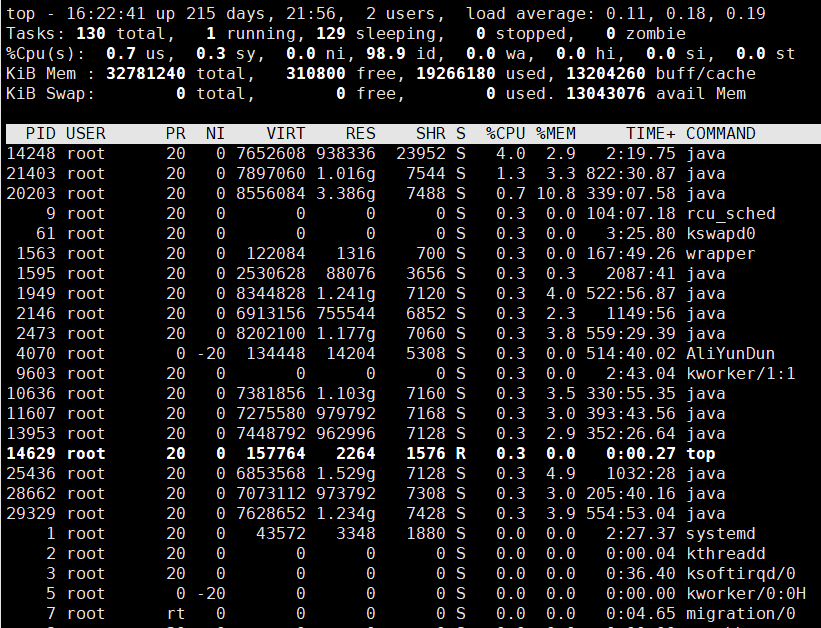Viewport: 821px width, 628px height.
Task: Click the bold top command entry
Action: [x=701, y=454]
